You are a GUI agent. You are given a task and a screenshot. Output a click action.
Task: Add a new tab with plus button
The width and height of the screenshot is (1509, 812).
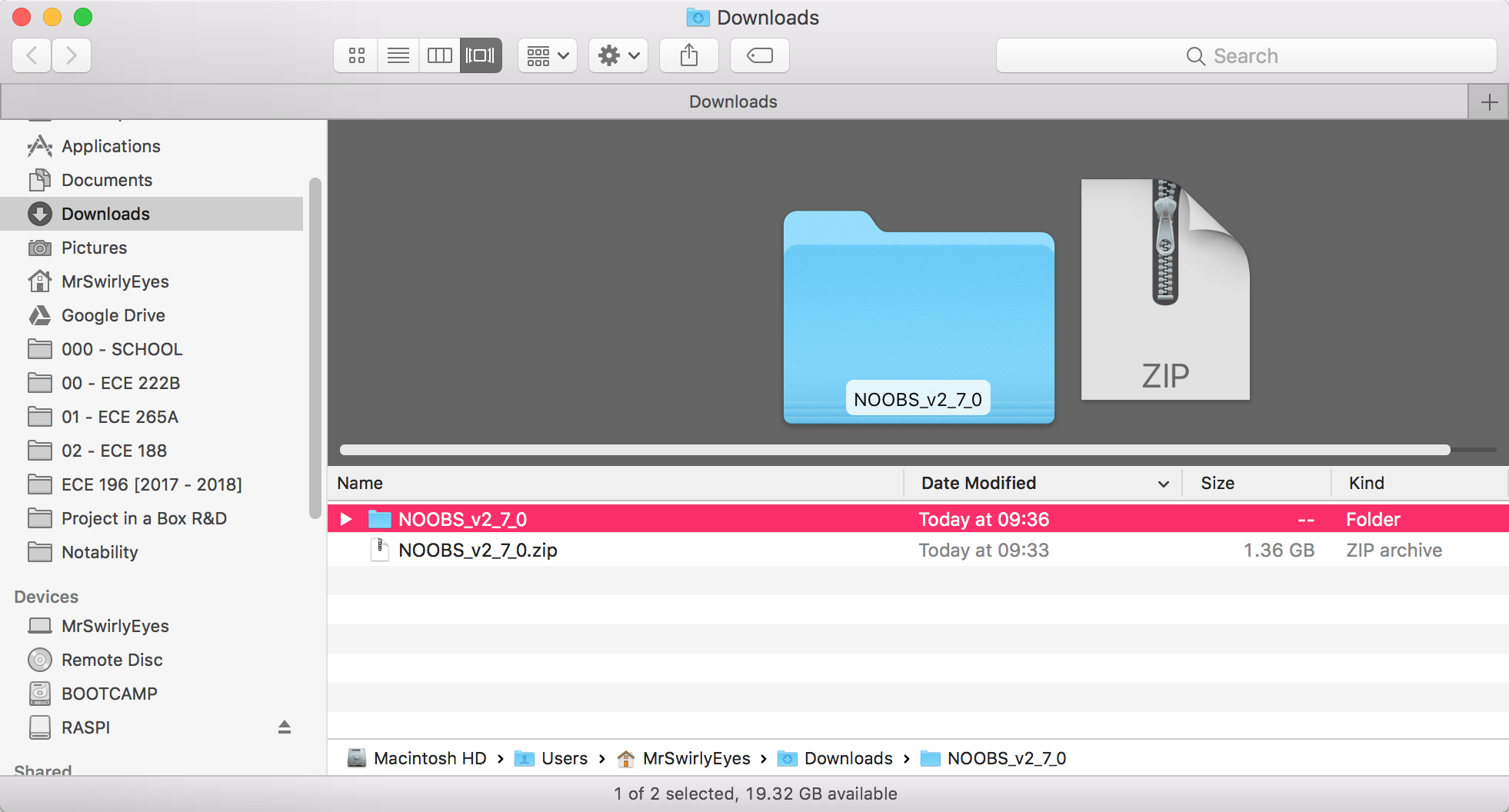pyautogui.click(x=1489, y=102)
